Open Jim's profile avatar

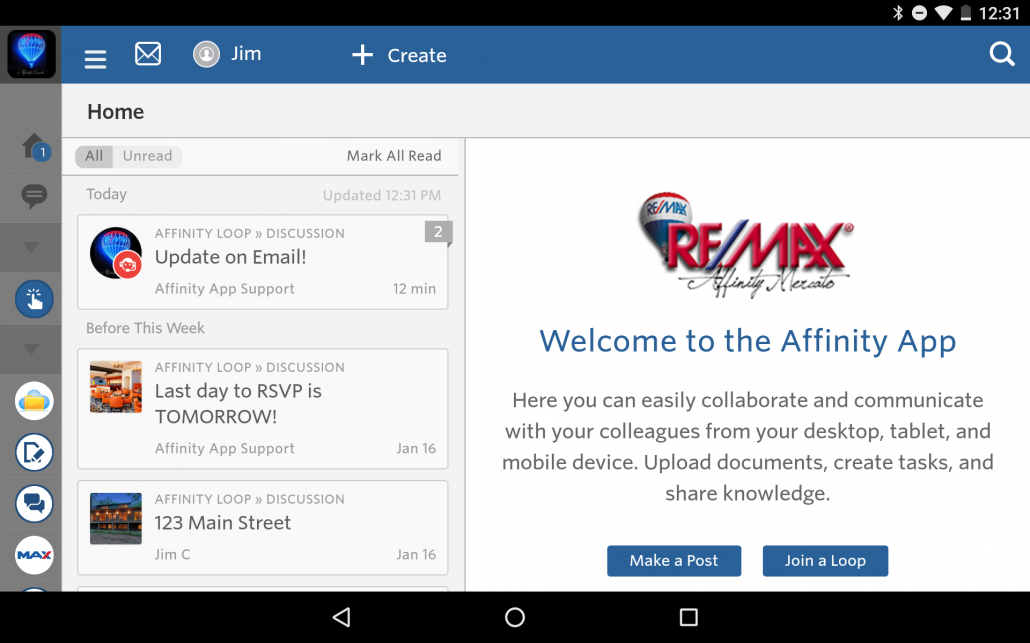coord(206,54)
